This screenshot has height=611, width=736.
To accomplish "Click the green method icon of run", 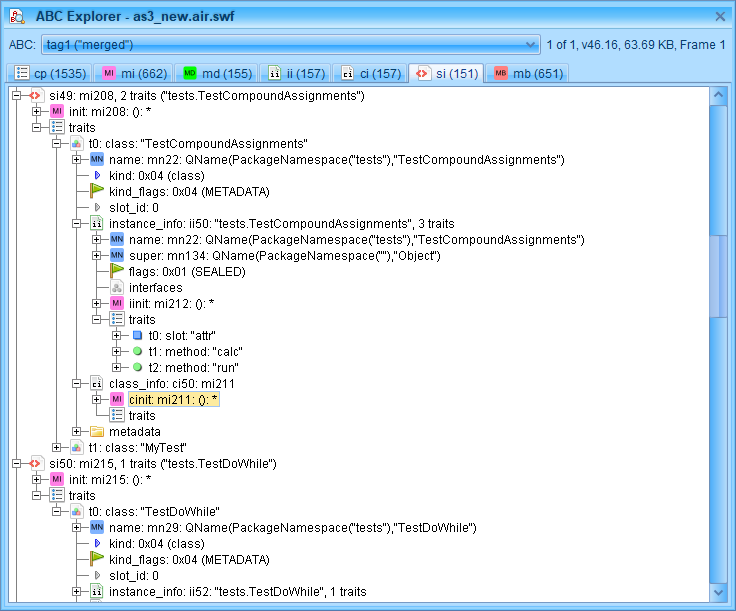I will click(x=138, y=367).
